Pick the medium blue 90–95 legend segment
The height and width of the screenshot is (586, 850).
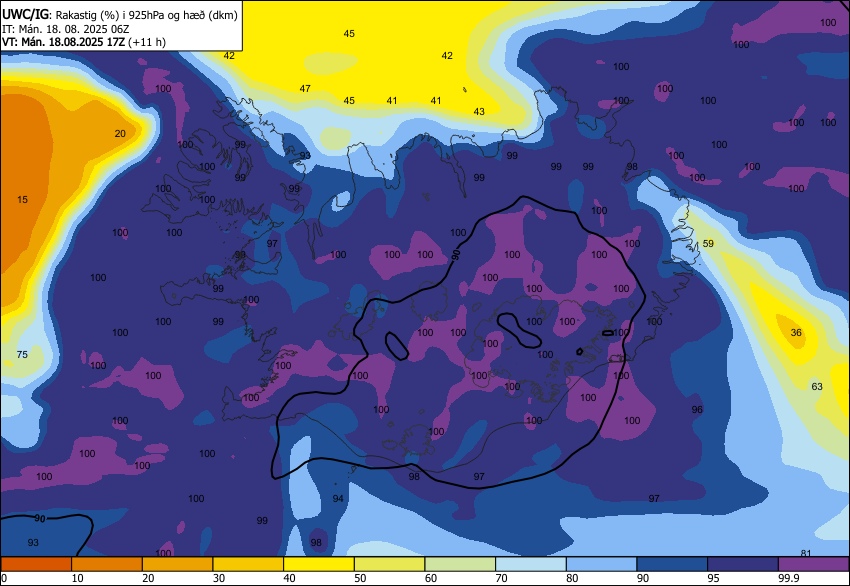pyautogui.click(x=672, y=564)
